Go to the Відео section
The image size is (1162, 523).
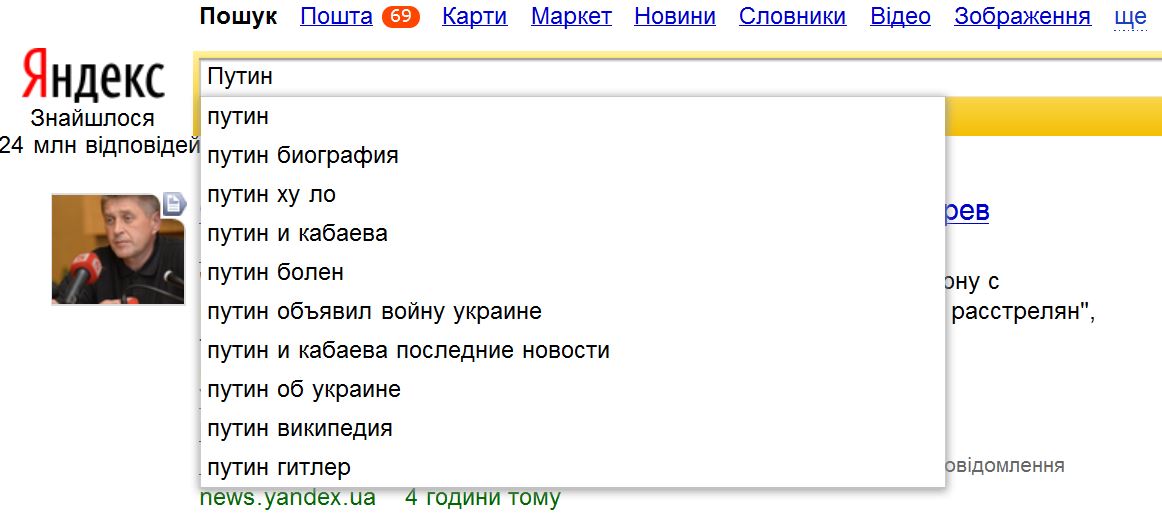tap(900, 16)
